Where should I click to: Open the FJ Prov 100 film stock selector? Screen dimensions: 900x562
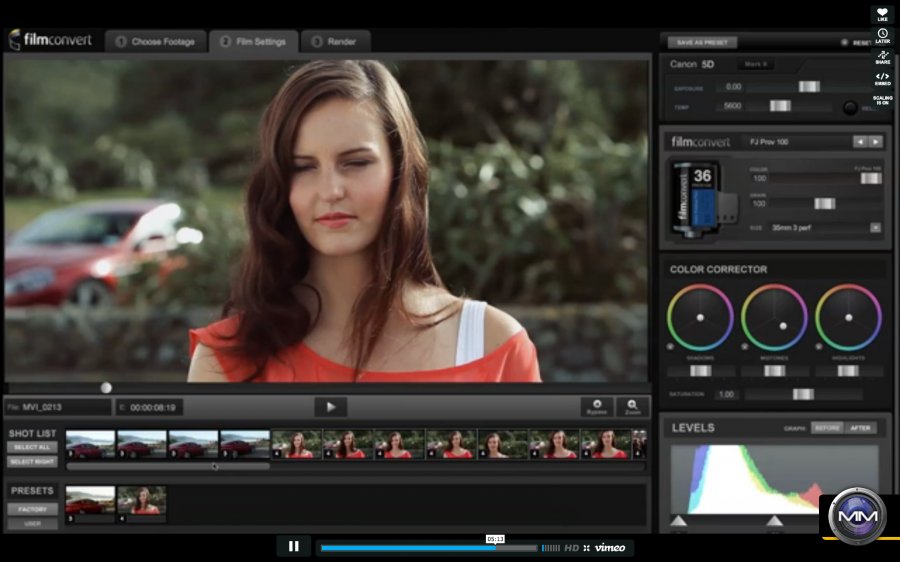(795, 142)
